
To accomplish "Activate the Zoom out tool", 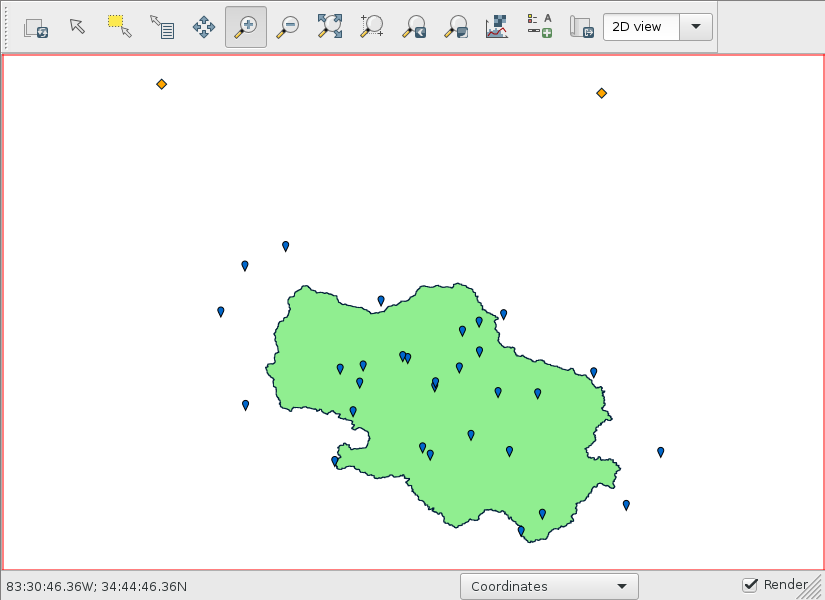I will [288, 27].
